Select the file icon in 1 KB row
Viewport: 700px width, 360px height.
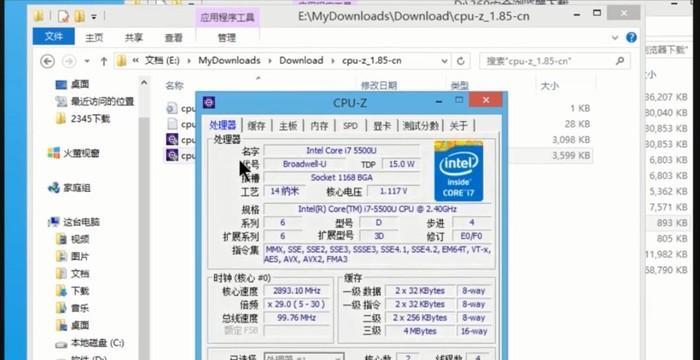point(172,108)
